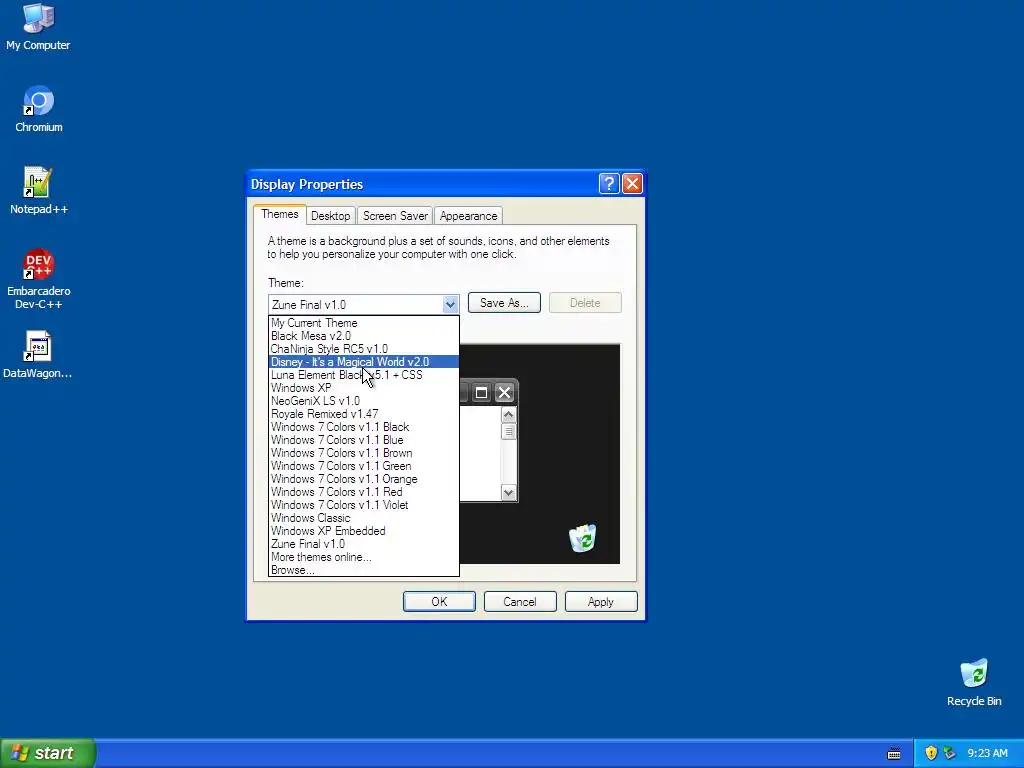Pick Windows 7 Colors v1.1 Orange

tap(364, 479)
